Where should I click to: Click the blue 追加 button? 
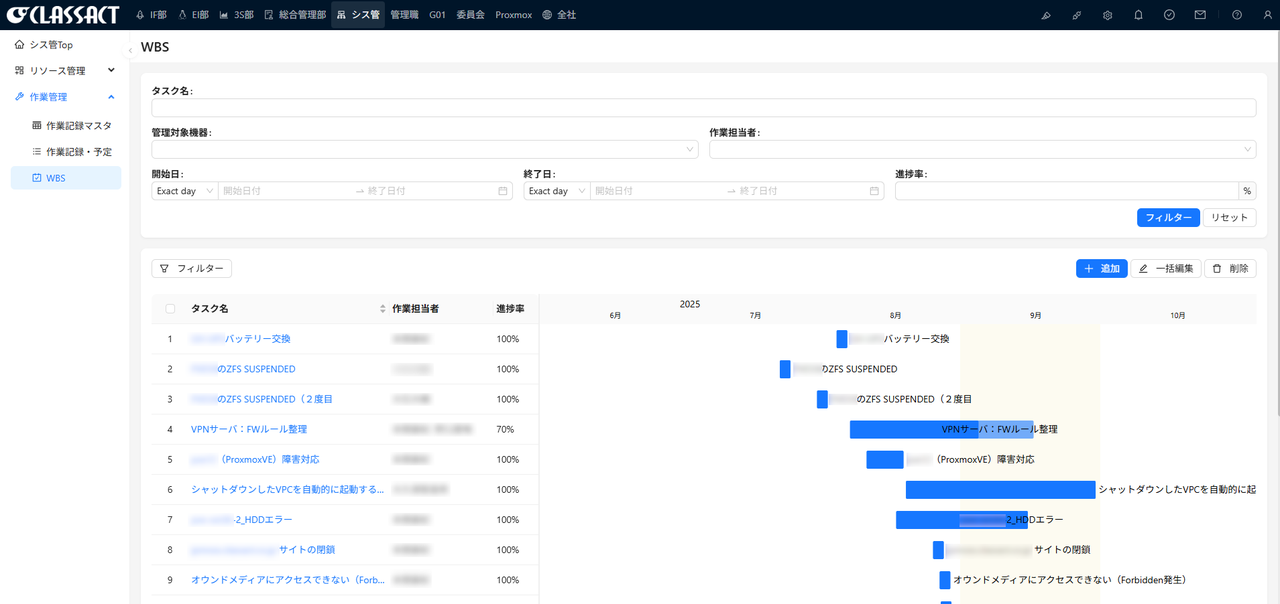click(1101, 269)
